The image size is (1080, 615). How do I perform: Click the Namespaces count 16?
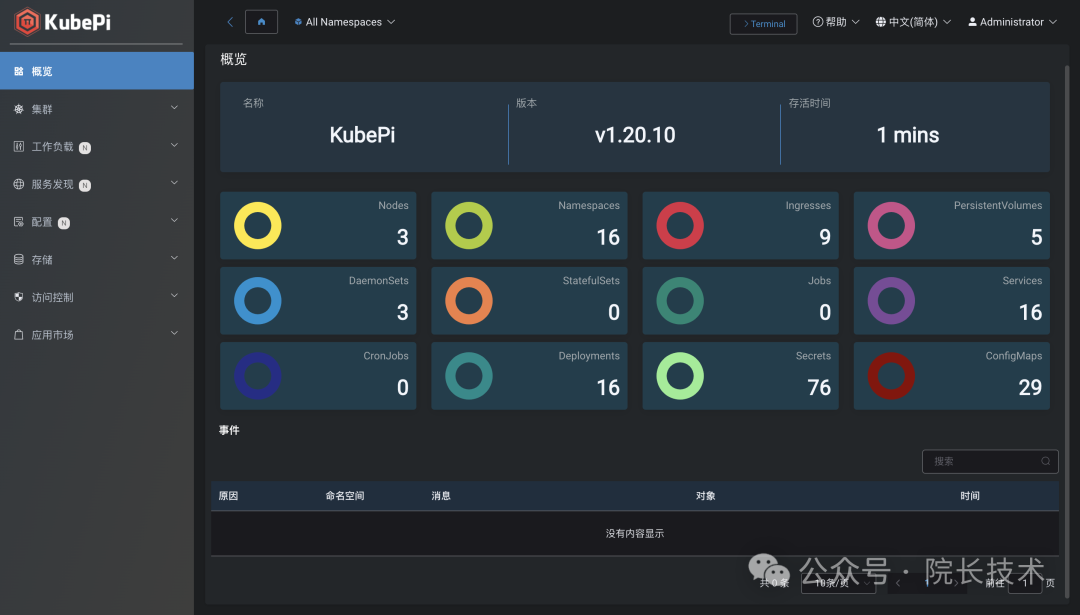[608, 238]
